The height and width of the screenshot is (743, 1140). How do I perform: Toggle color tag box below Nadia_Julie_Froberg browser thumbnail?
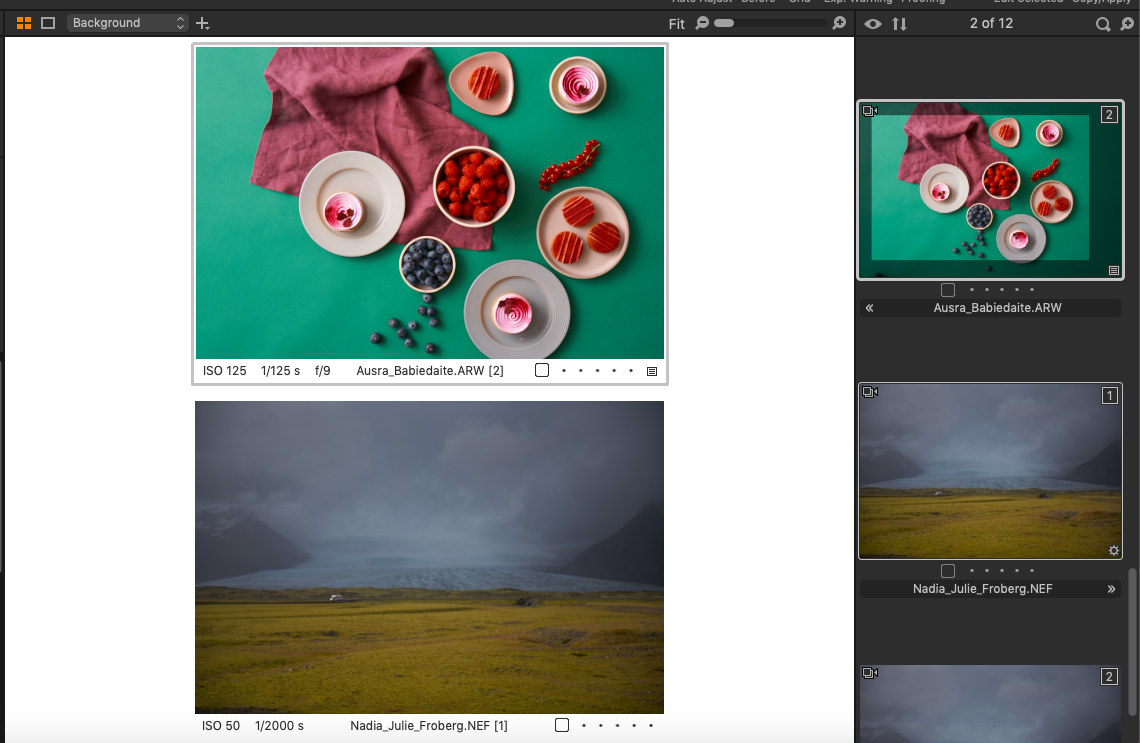[948, 571]
